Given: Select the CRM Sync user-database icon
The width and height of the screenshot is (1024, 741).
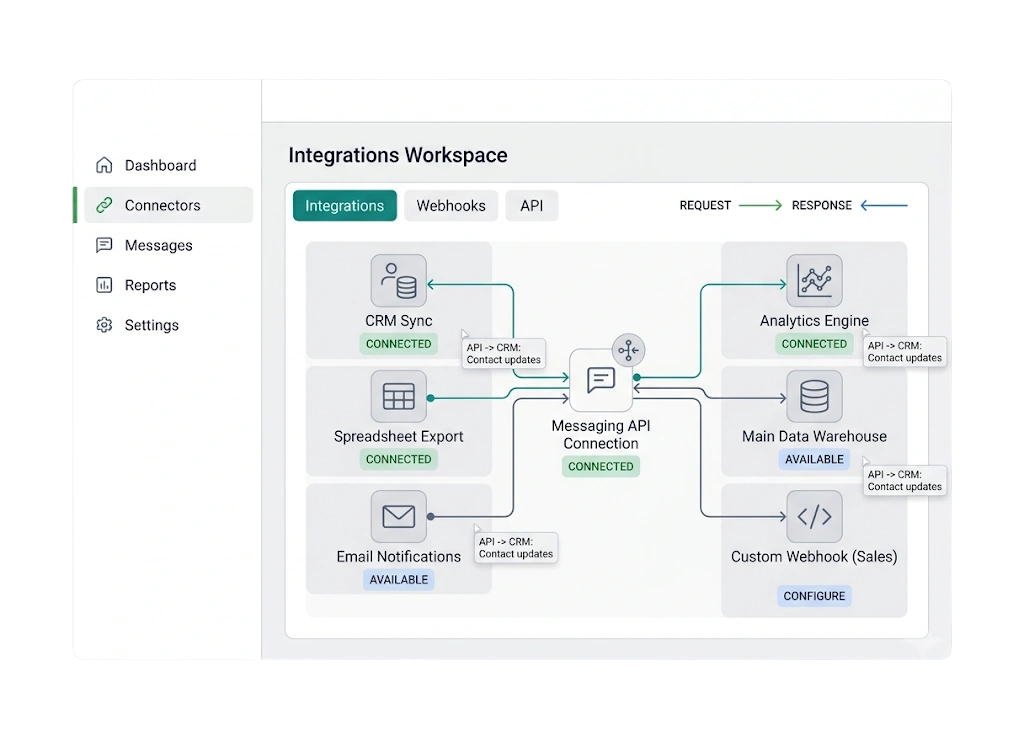Looking at the screenshot, I should pos(398,281).
